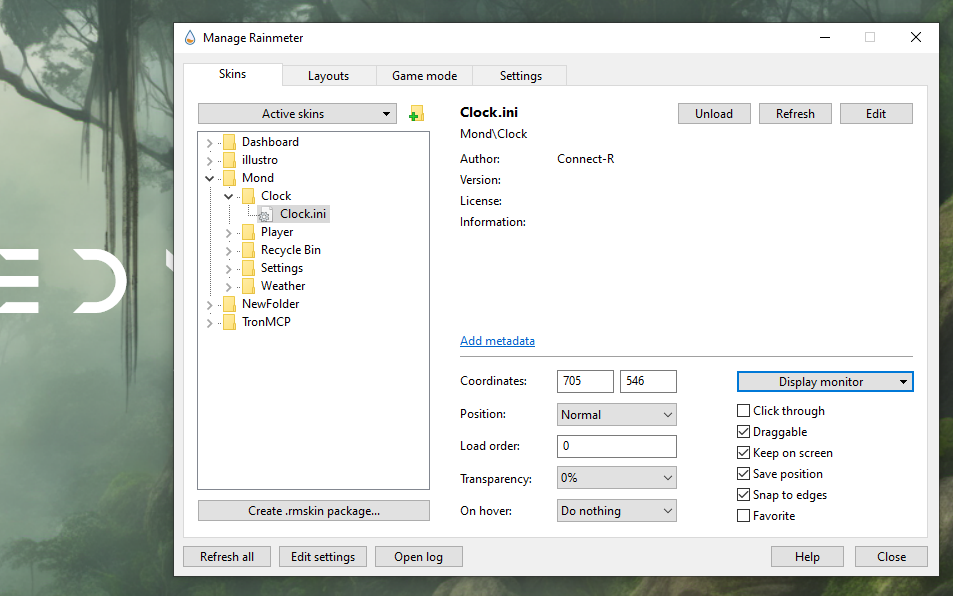Disable the Draggable checkbox
The image size is (953, 596).
pyautogui.click(x=743, y=432)
